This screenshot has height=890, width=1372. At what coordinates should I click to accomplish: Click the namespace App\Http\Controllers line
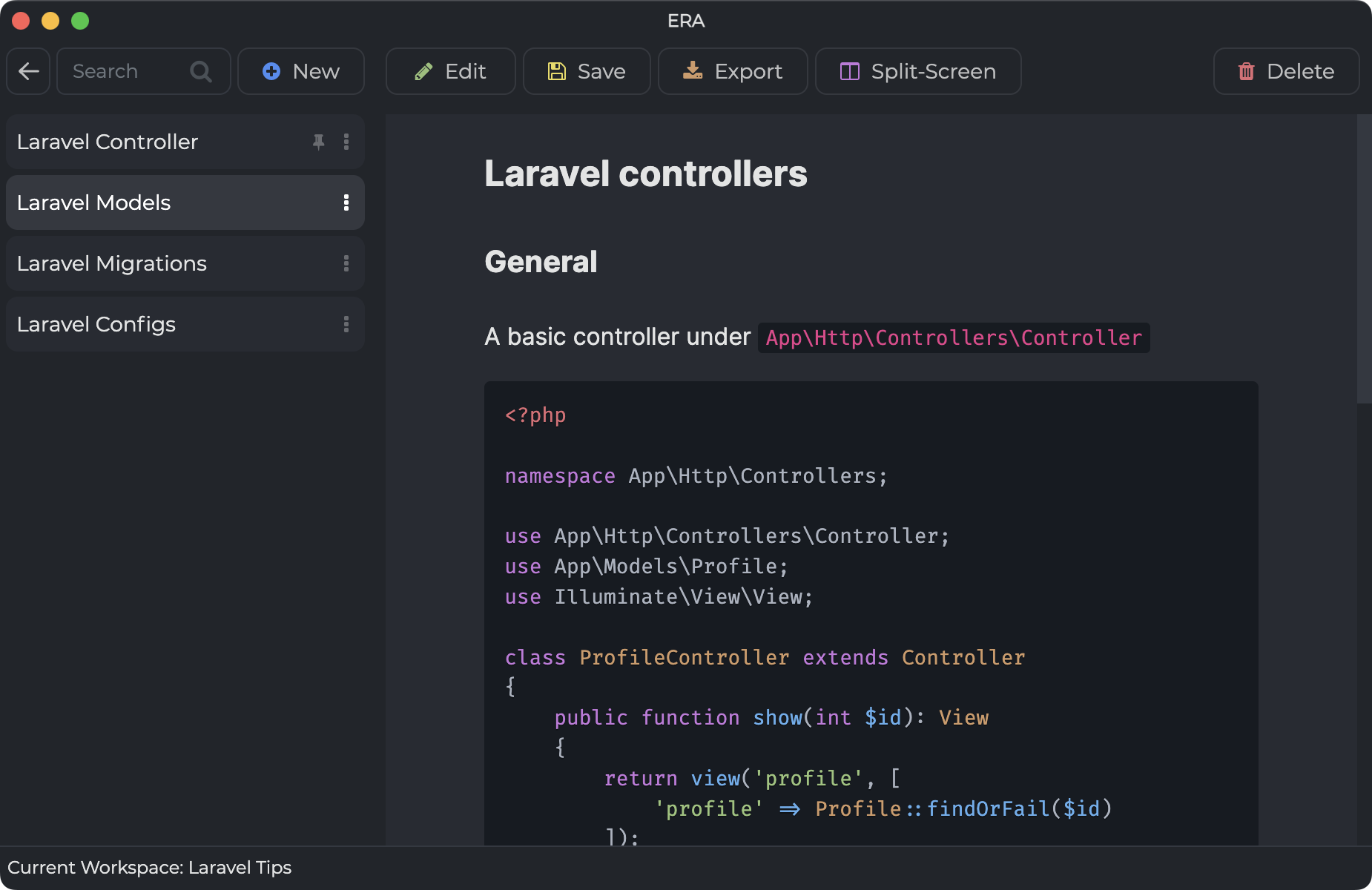696,476
